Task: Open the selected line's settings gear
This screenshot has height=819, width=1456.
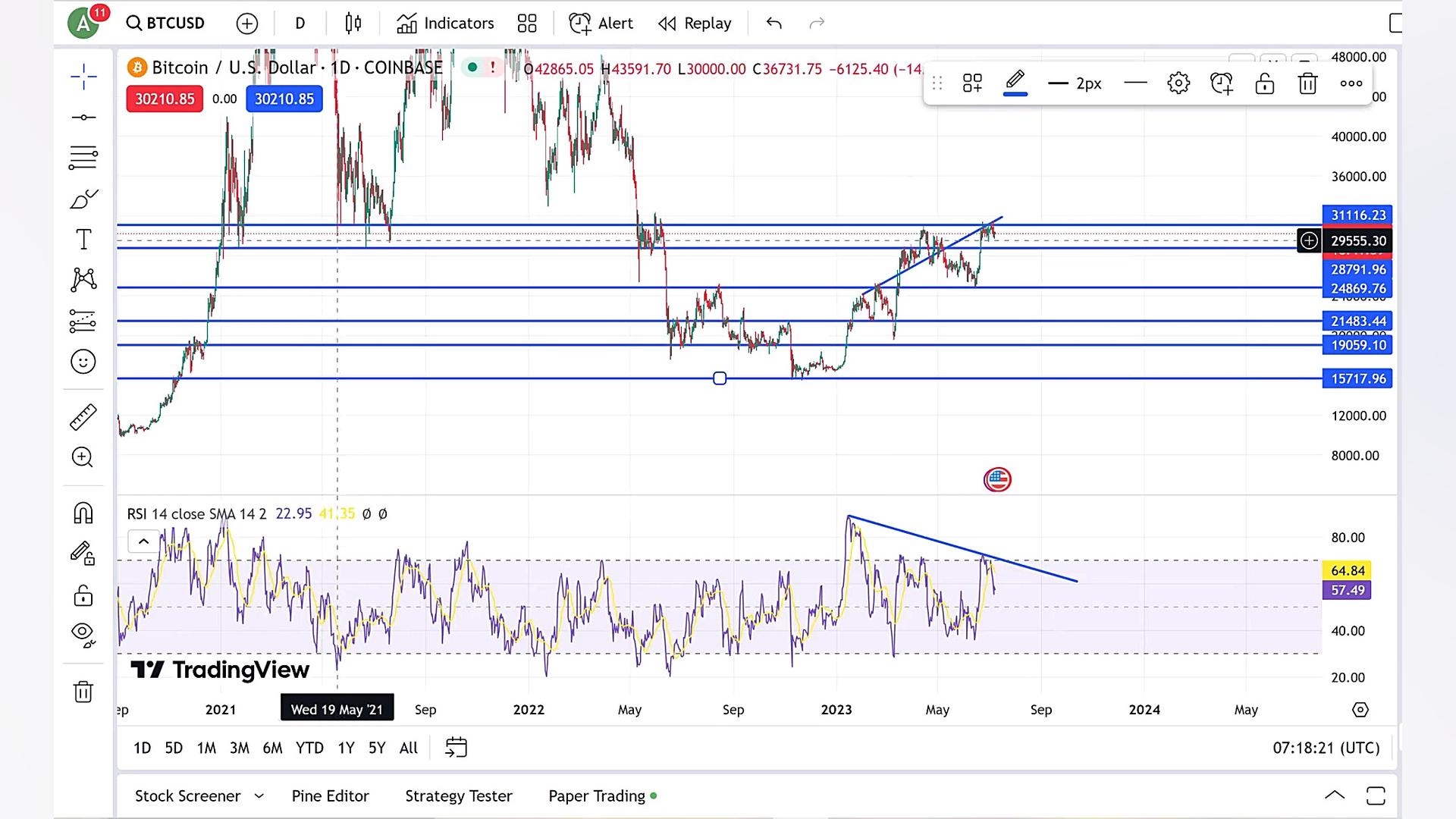Action: coord(1178,83)
